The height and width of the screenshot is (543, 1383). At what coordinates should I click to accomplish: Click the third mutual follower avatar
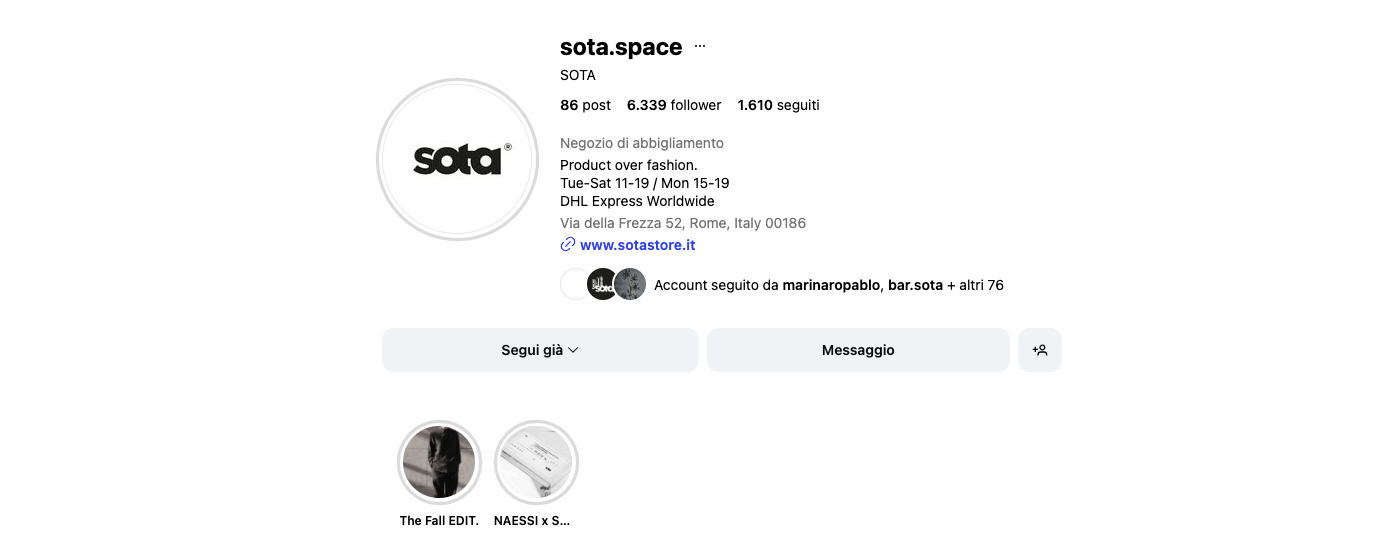click(630, 285)
